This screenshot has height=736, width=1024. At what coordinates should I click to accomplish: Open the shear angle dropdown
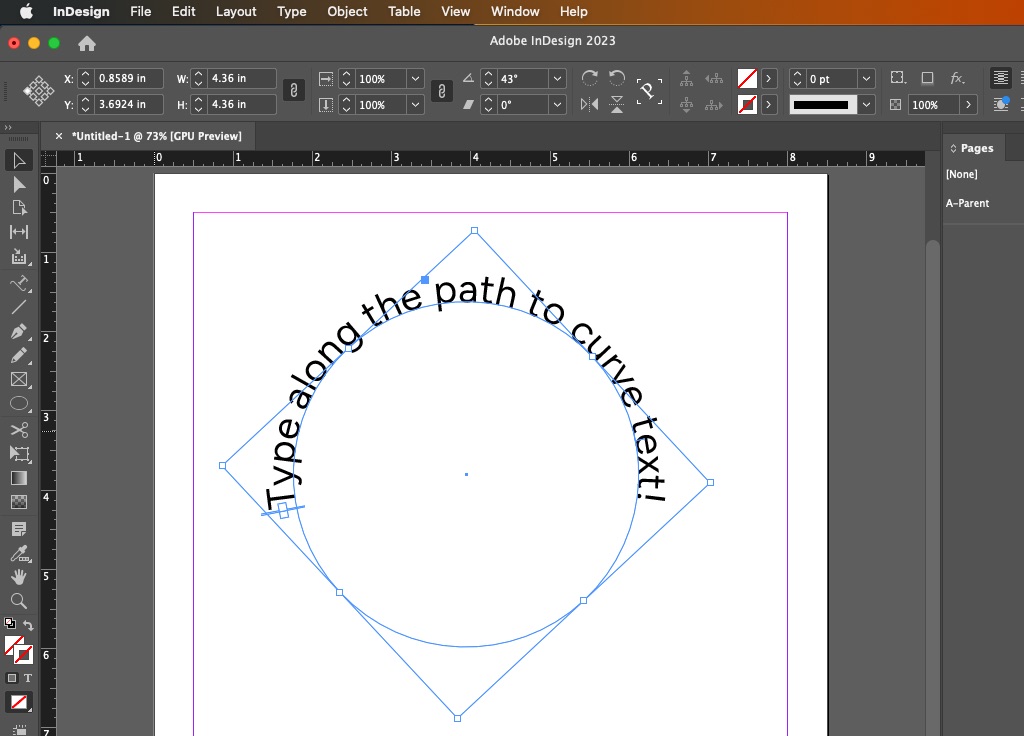click(557, 104)
